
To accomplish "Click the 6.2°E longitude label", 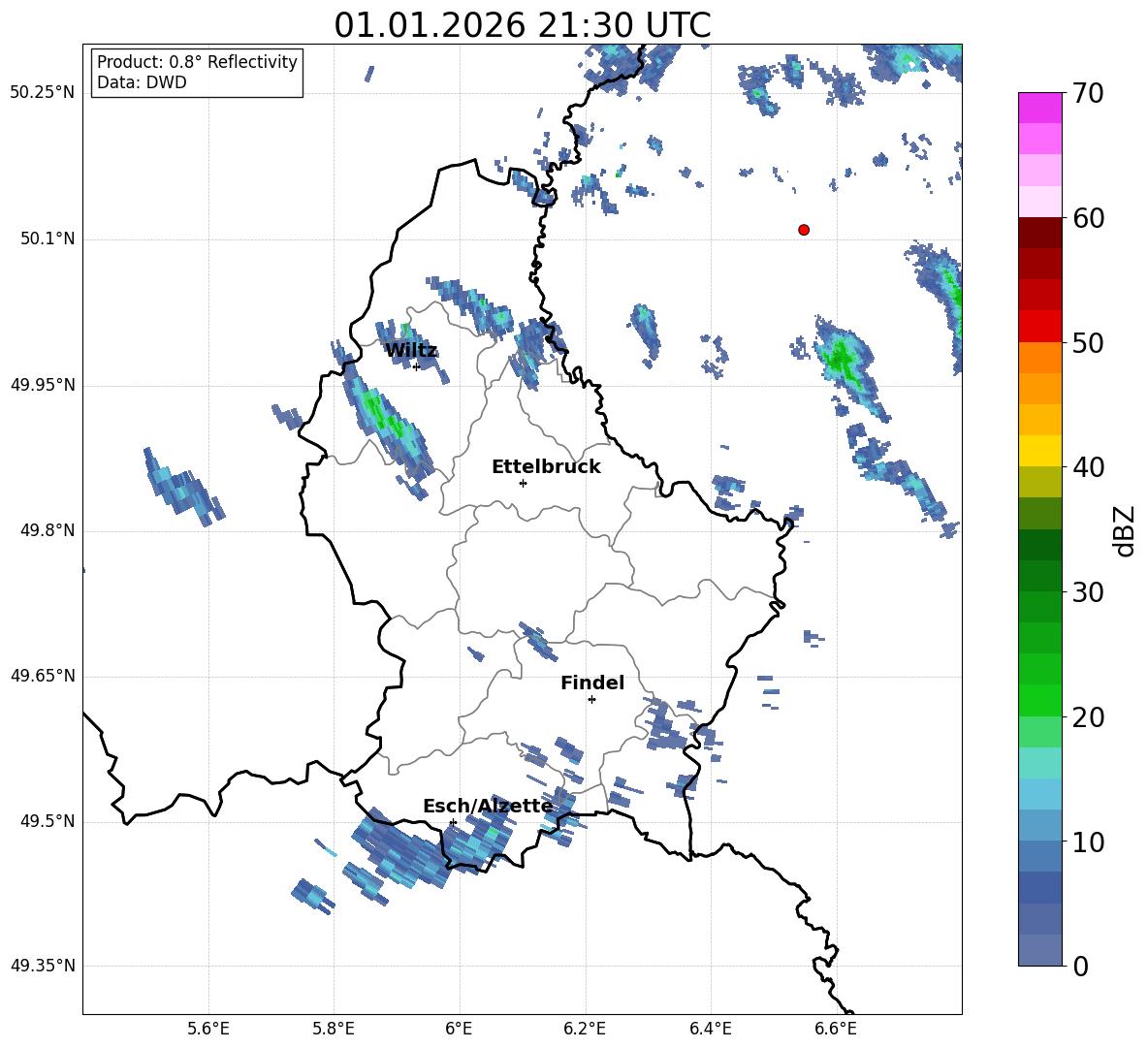I will (585, 1029).
